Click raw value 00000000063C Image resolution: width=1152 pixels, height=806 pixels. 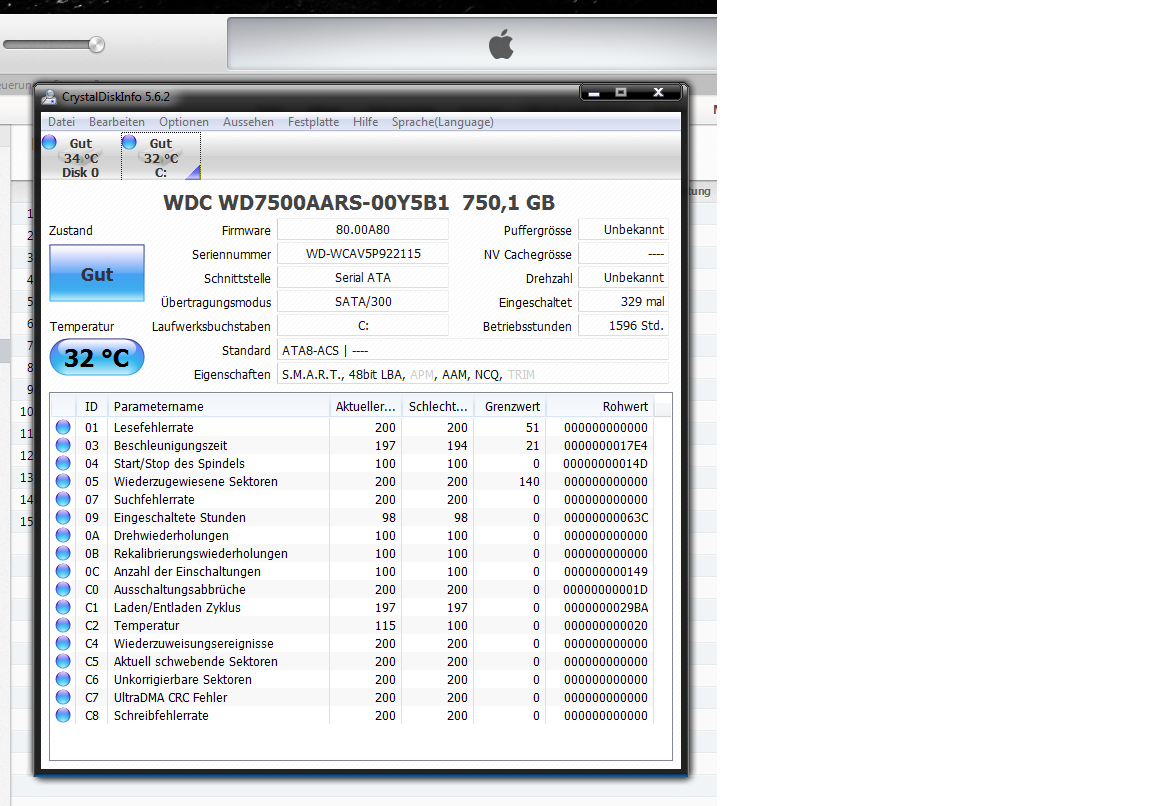tap(605, 517)
